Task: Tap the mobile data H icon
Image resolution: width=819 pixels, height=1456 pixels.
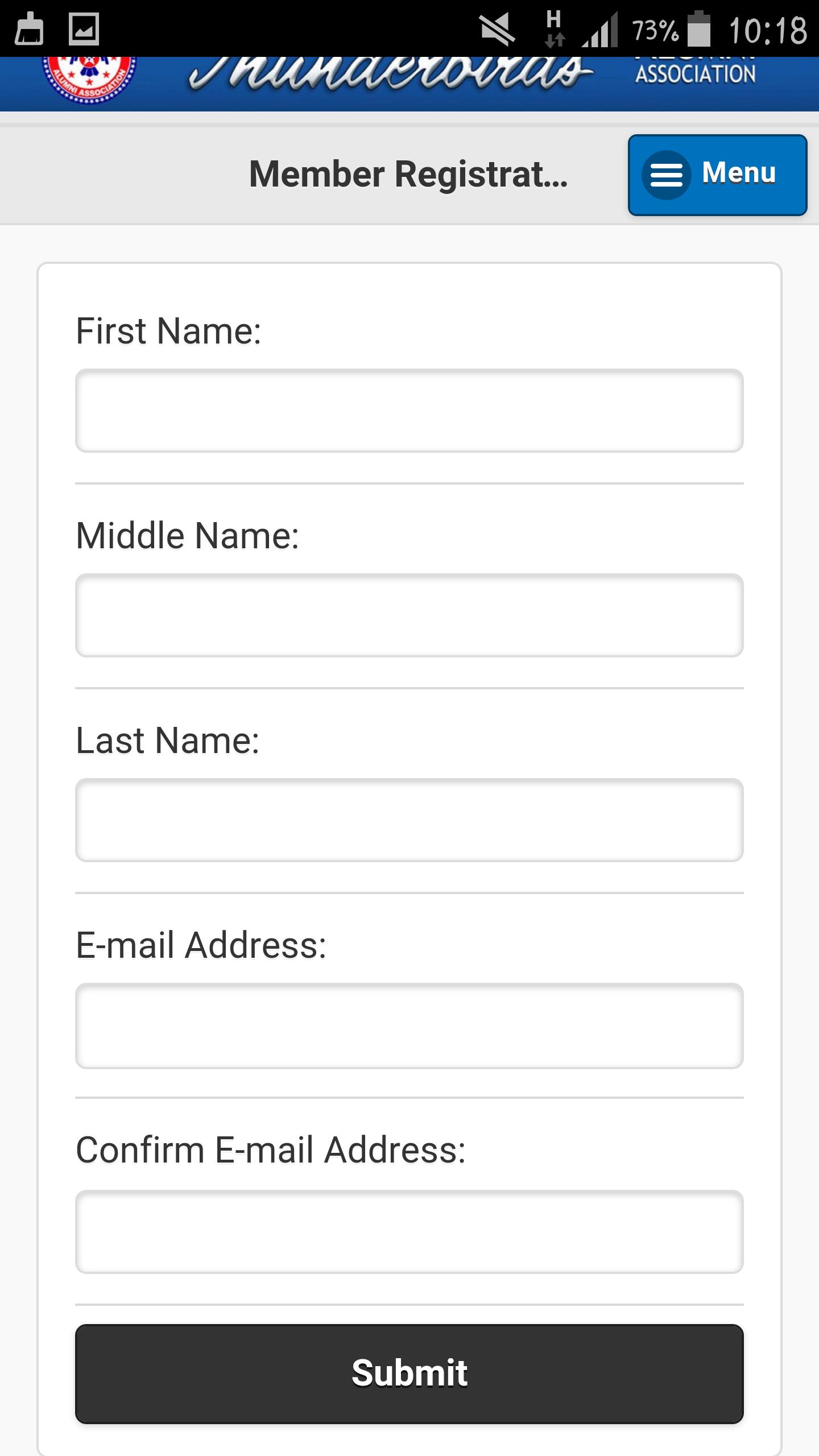Action: point(554,28)
